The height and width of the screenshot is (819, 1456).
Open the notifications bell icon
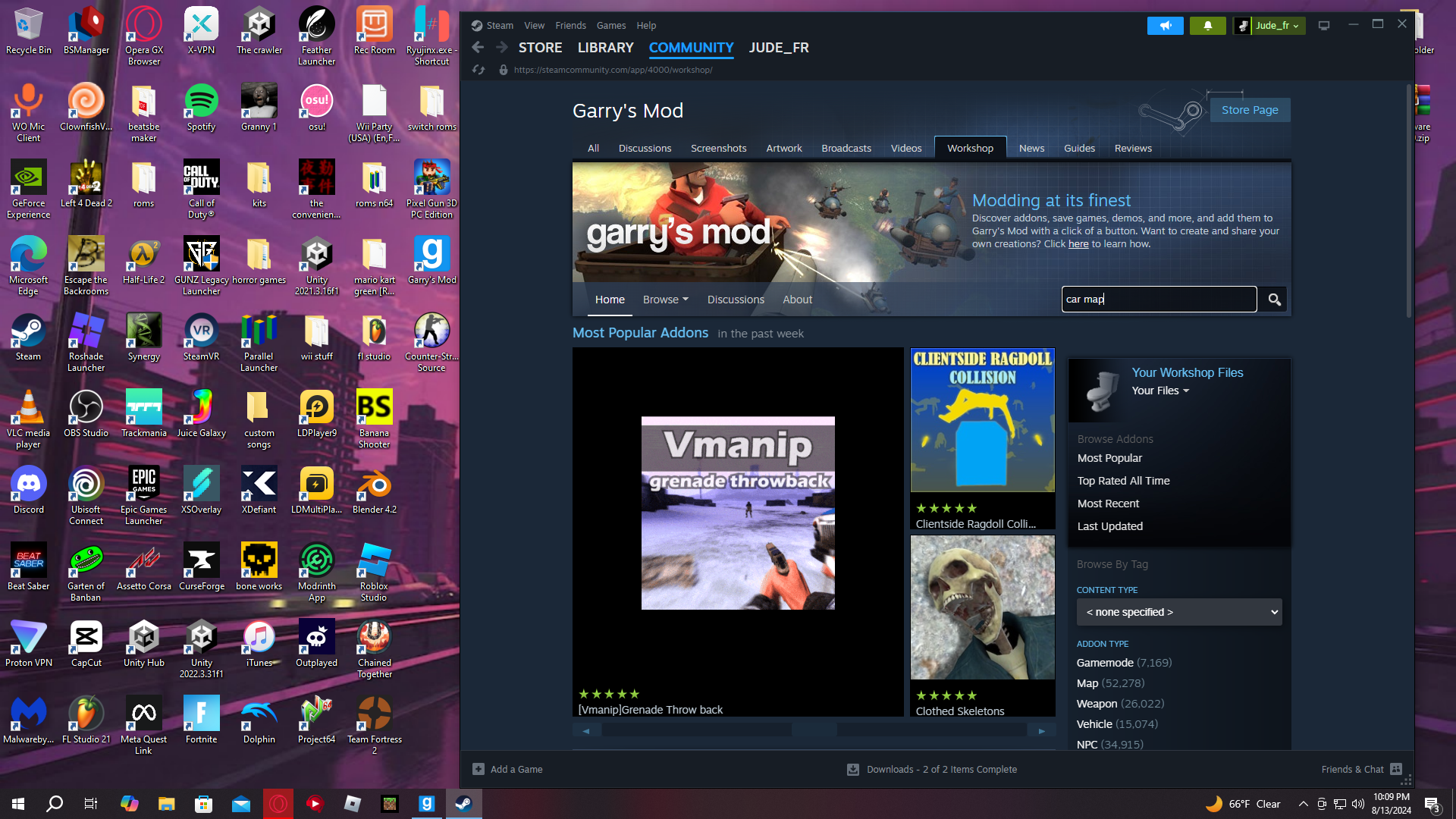tap(1207, 26)
